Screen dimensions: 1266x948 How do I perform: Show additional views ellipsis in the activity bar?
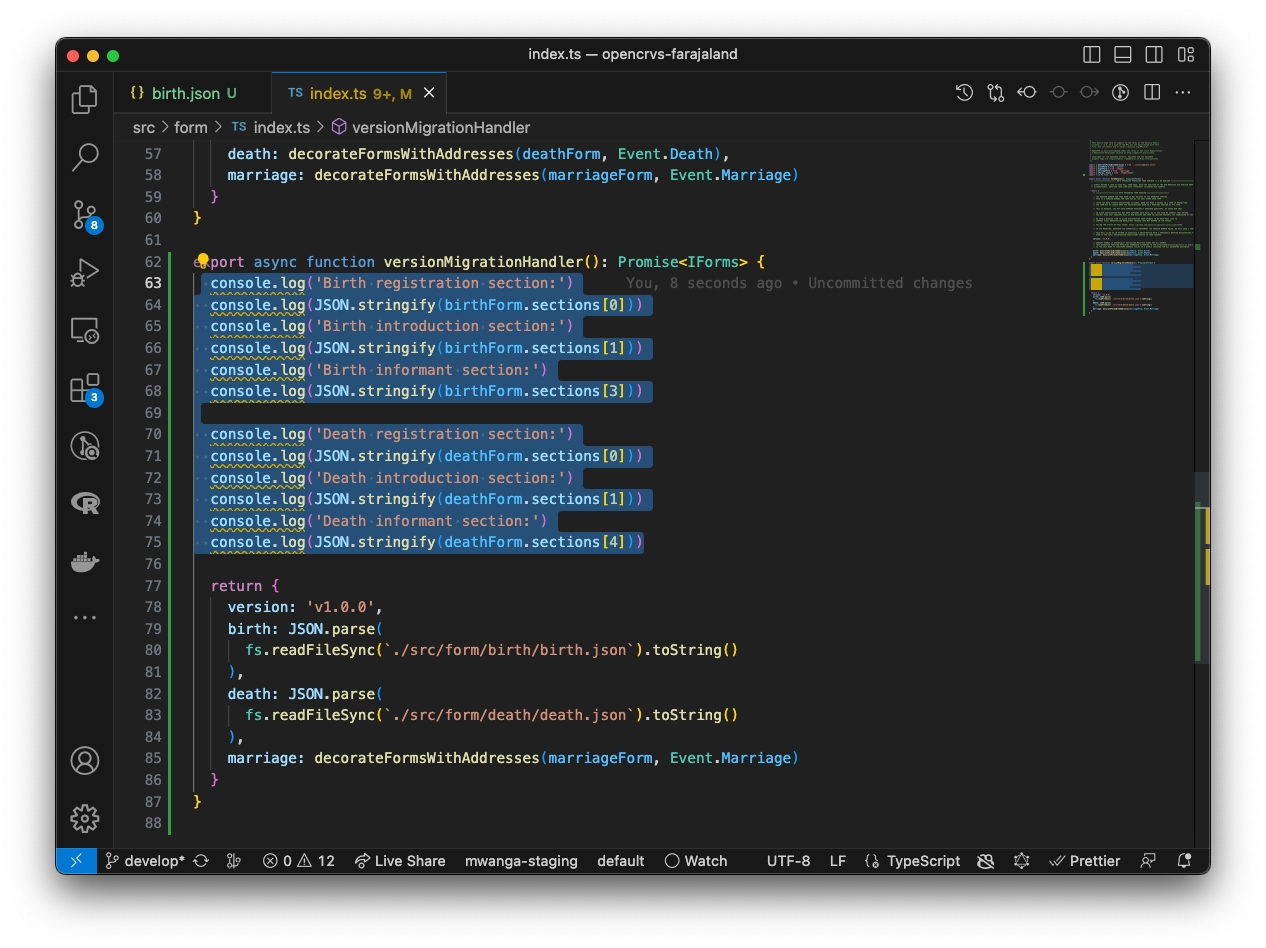coord(85,618)
